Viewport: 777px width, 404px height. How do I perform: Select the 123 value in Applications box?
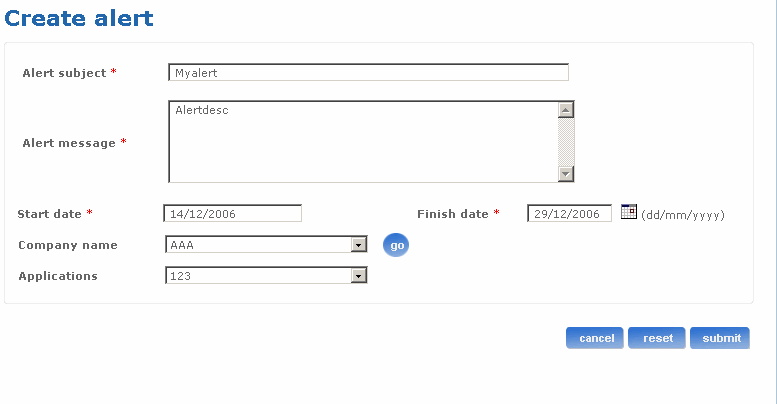[x=258, y=276]
